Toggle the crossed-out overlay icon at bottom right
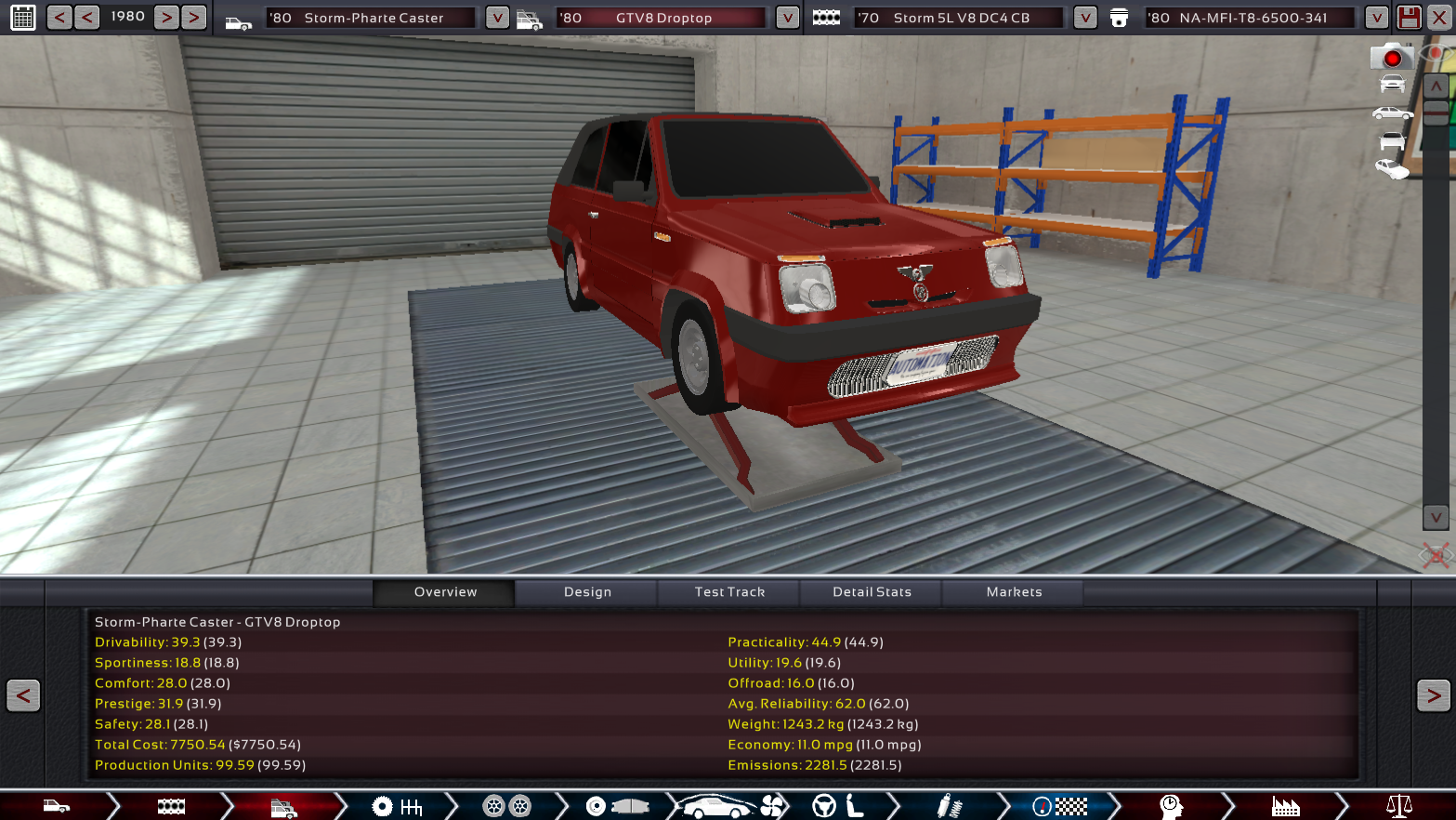The width and height of the screenshot is (1456, 820). tap(1436, 556)
